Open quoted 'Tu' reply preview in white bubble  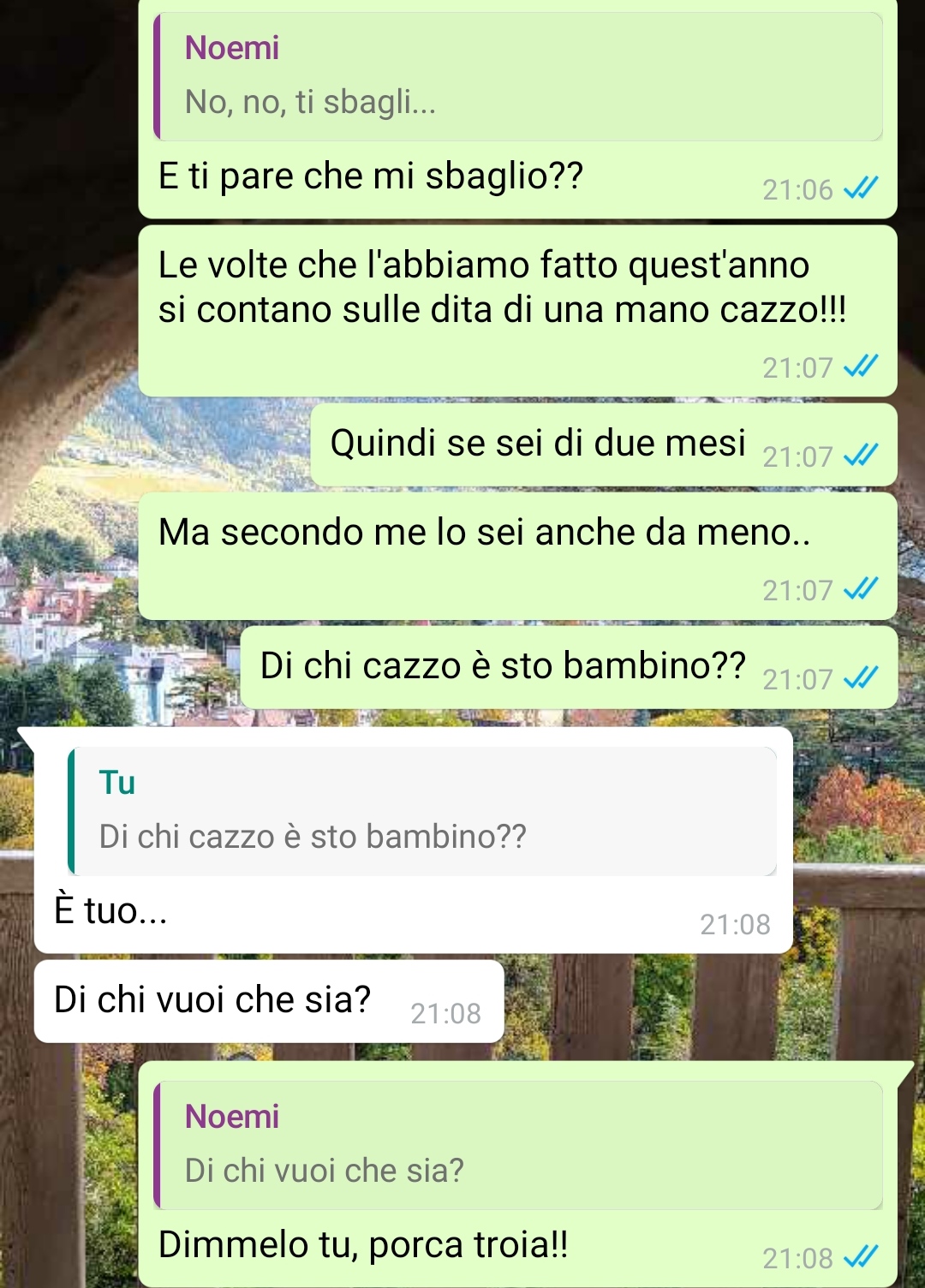422,811
